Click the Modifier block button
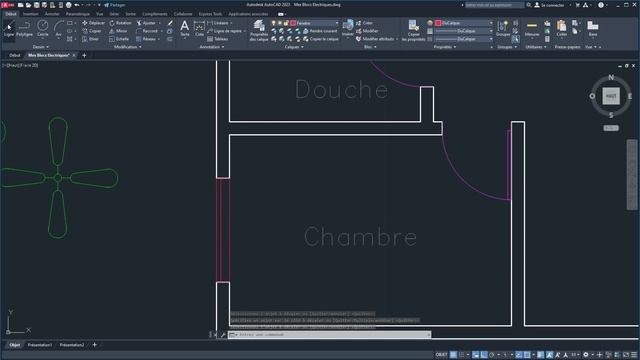This screenshot has width=640, height=360. click(x=367, y=31)
